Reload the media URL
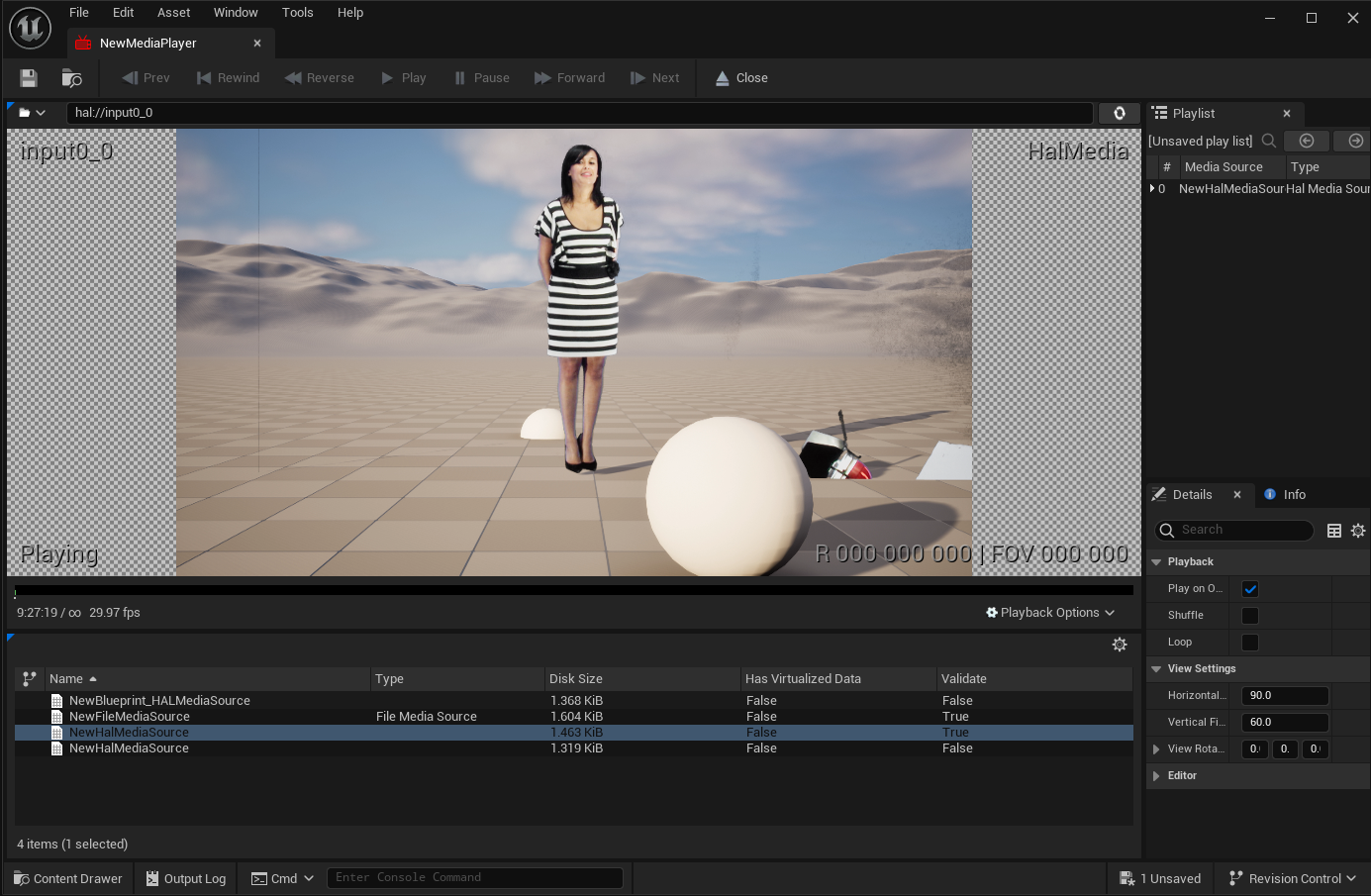This screenshot has width=1371, height=896. point(1120,113)
